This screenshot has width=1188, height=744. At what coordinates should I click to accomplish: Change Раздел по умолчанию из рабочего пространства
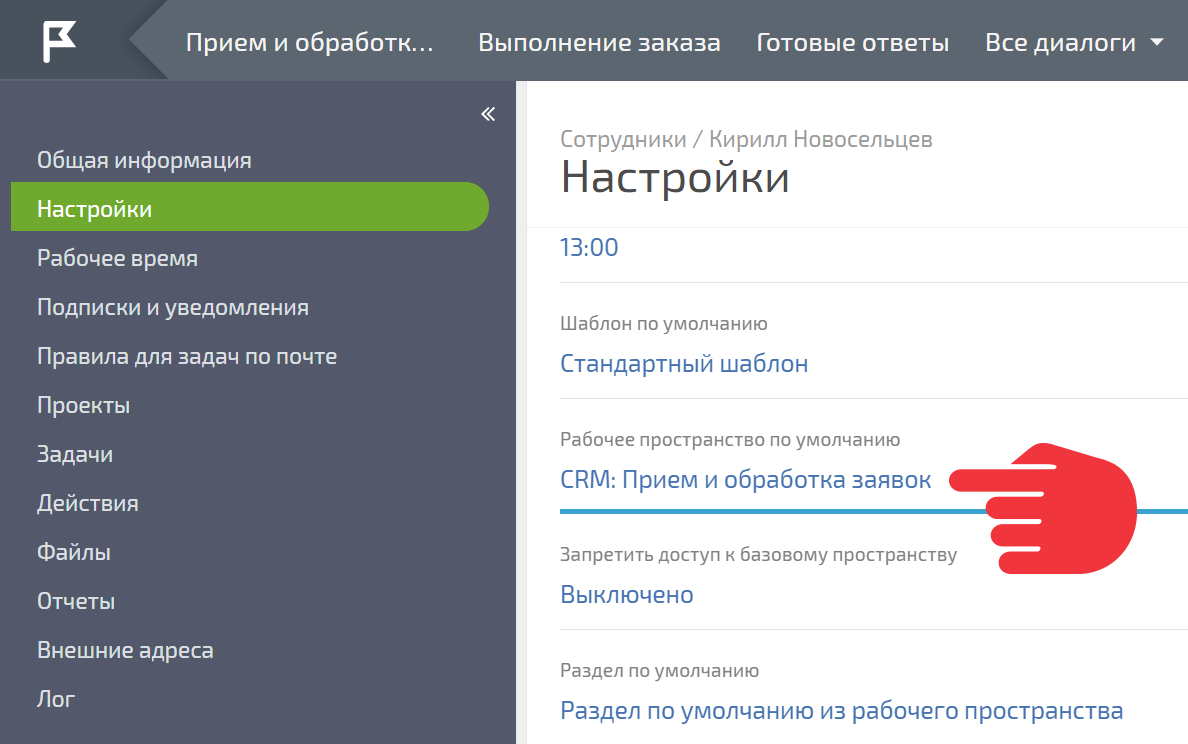841,711
